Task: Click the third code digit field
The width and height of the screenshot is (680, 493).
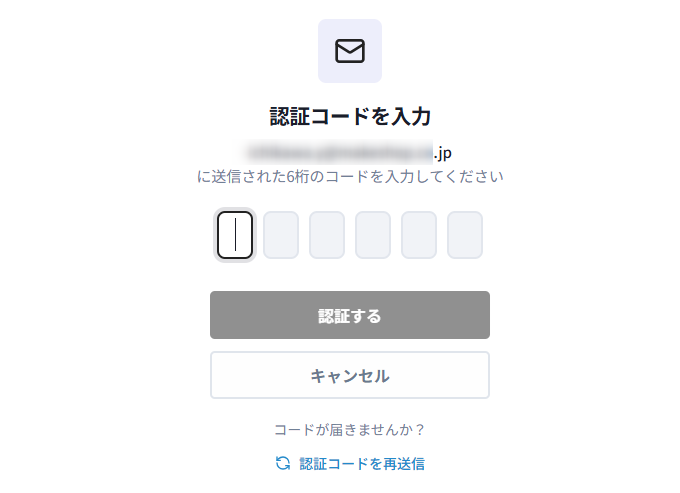Action: point(327,235)
